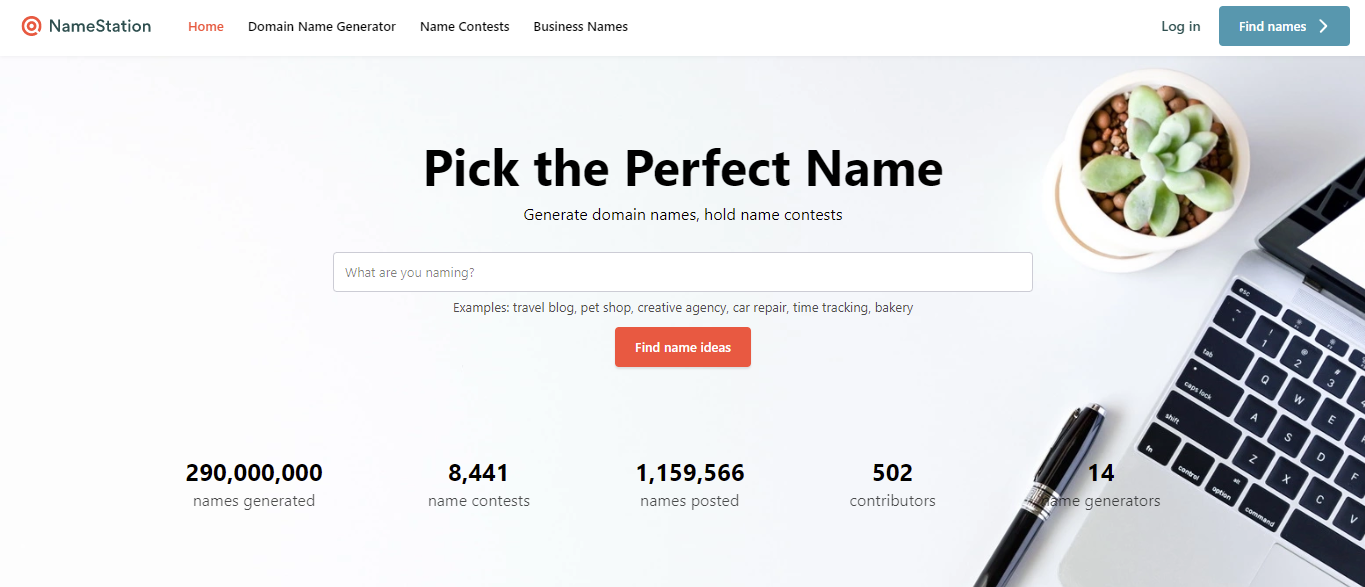Select the travel blog example
Screen dimensions: 1365x587
tap(541, 307)
